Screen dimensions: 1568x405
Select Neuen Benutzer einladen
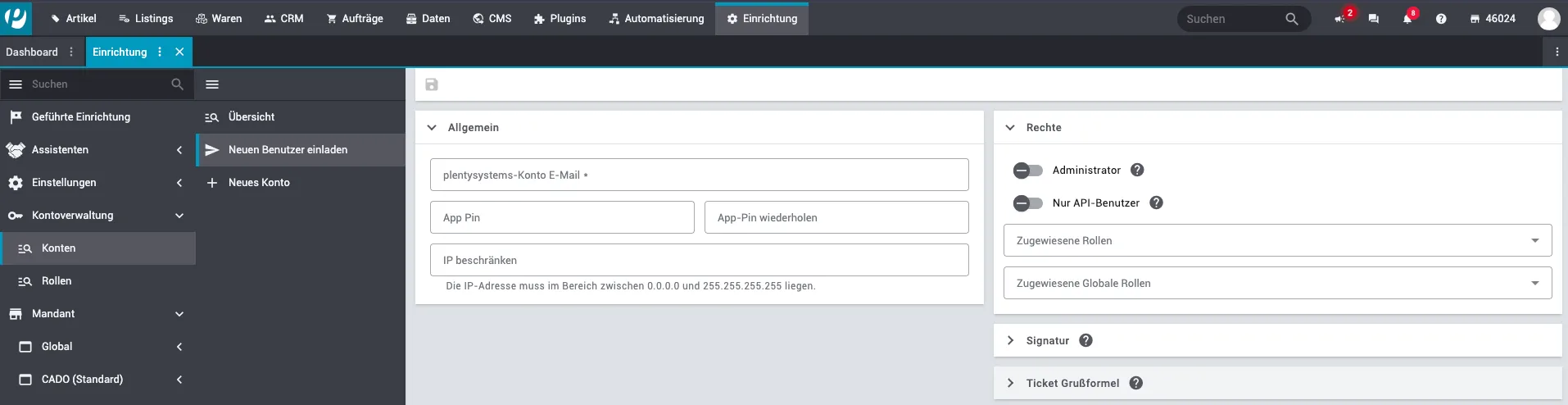coord(301,149)
